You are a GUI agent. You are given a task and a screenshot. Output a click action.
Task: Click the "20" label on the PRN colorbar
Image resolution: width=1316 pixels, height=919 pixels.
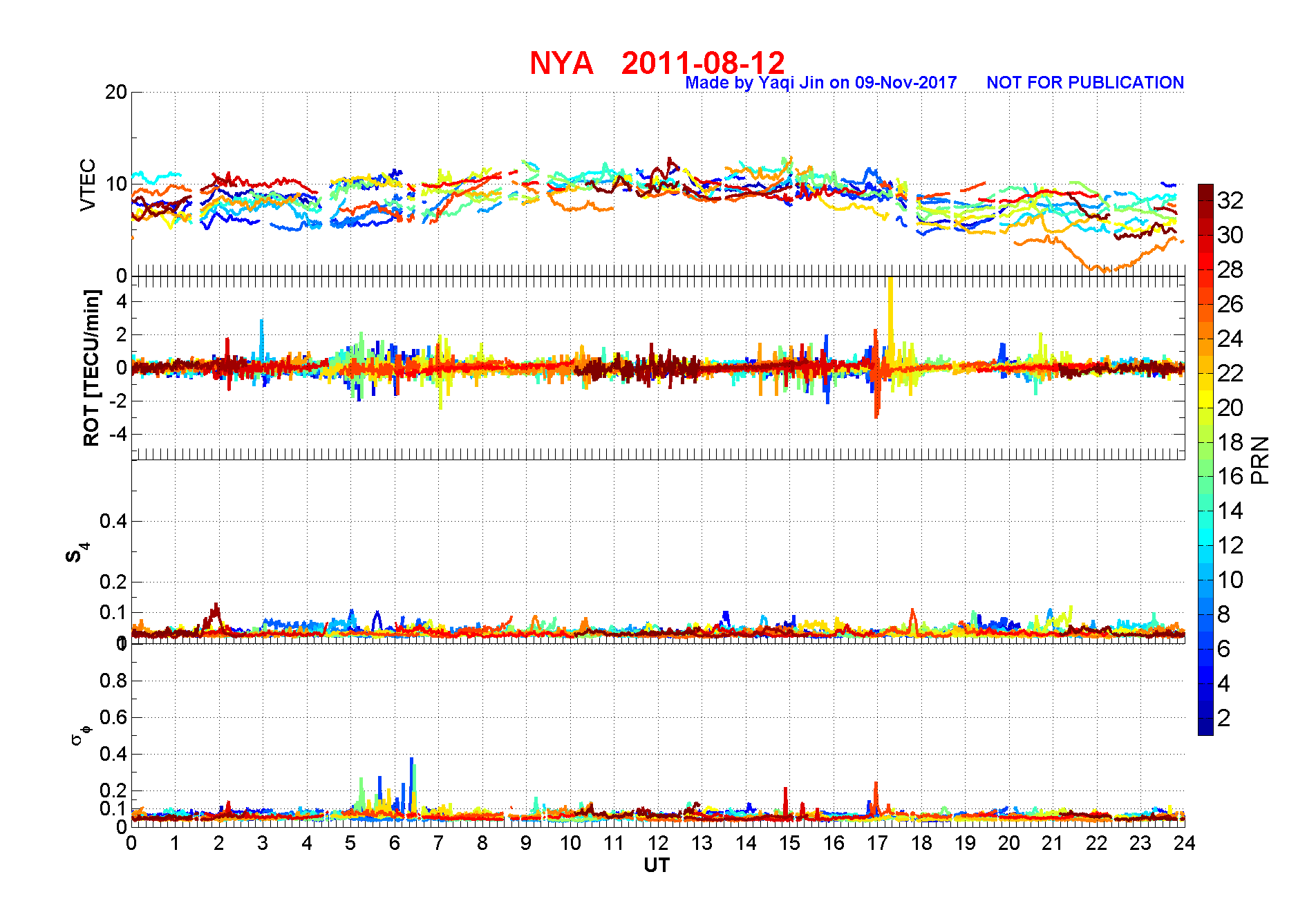(x=1230, y=408)
